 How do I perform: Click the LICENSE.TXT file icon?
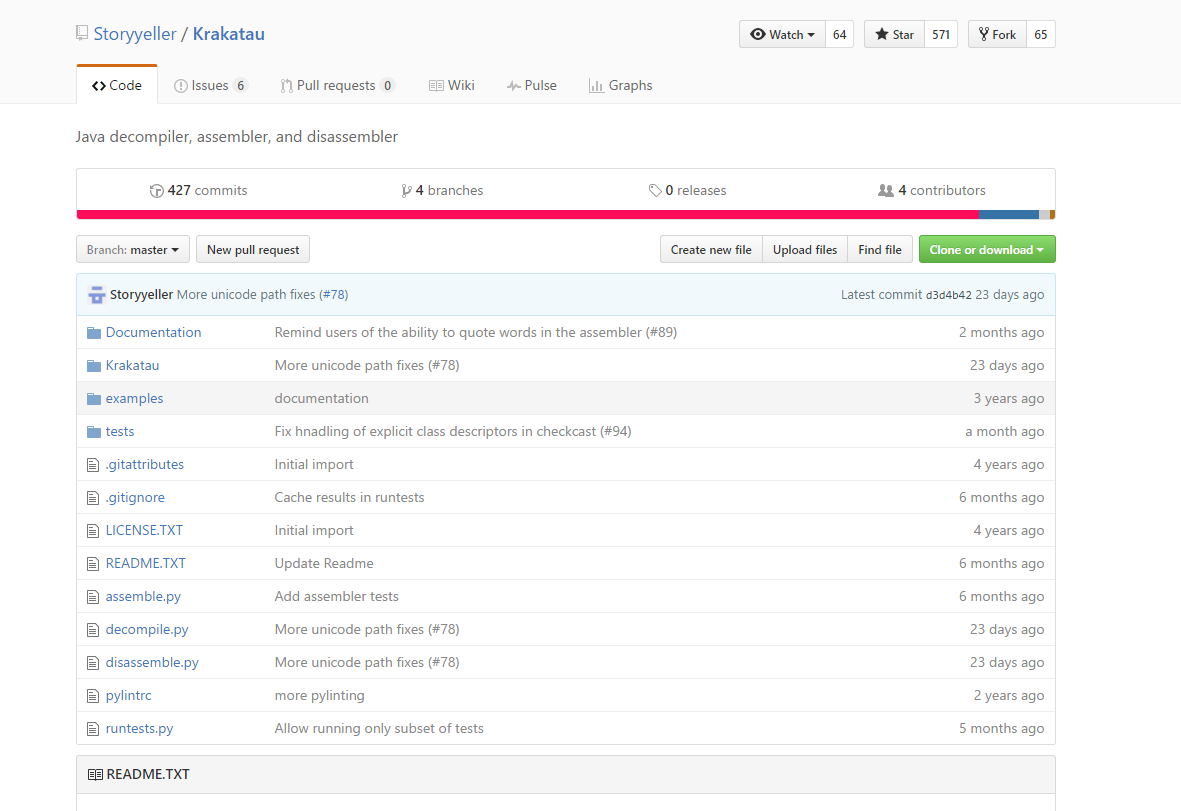93,531
